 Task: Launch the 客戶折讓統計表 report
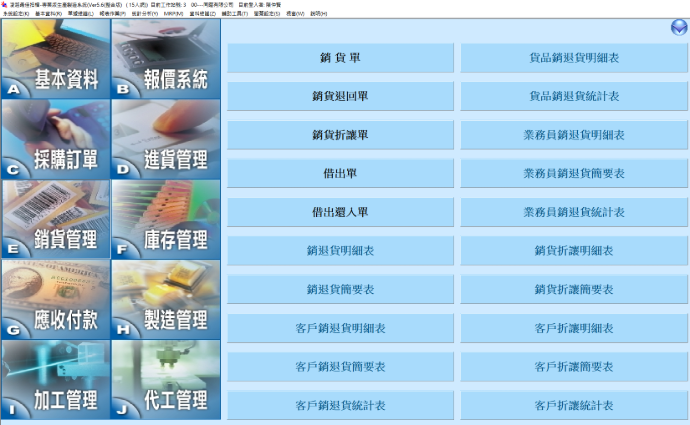pyautogui.click(x=574, y=406)
